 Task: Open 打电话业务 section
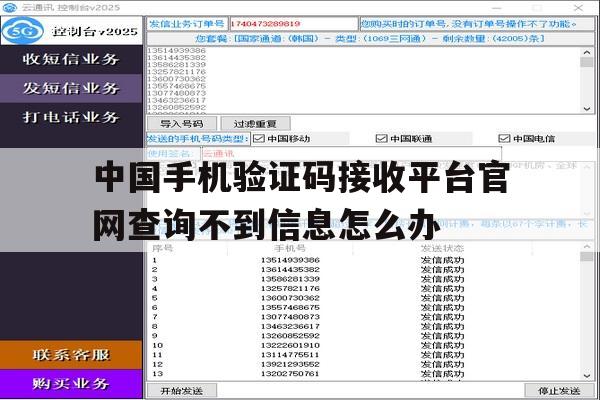coord(71,117)
